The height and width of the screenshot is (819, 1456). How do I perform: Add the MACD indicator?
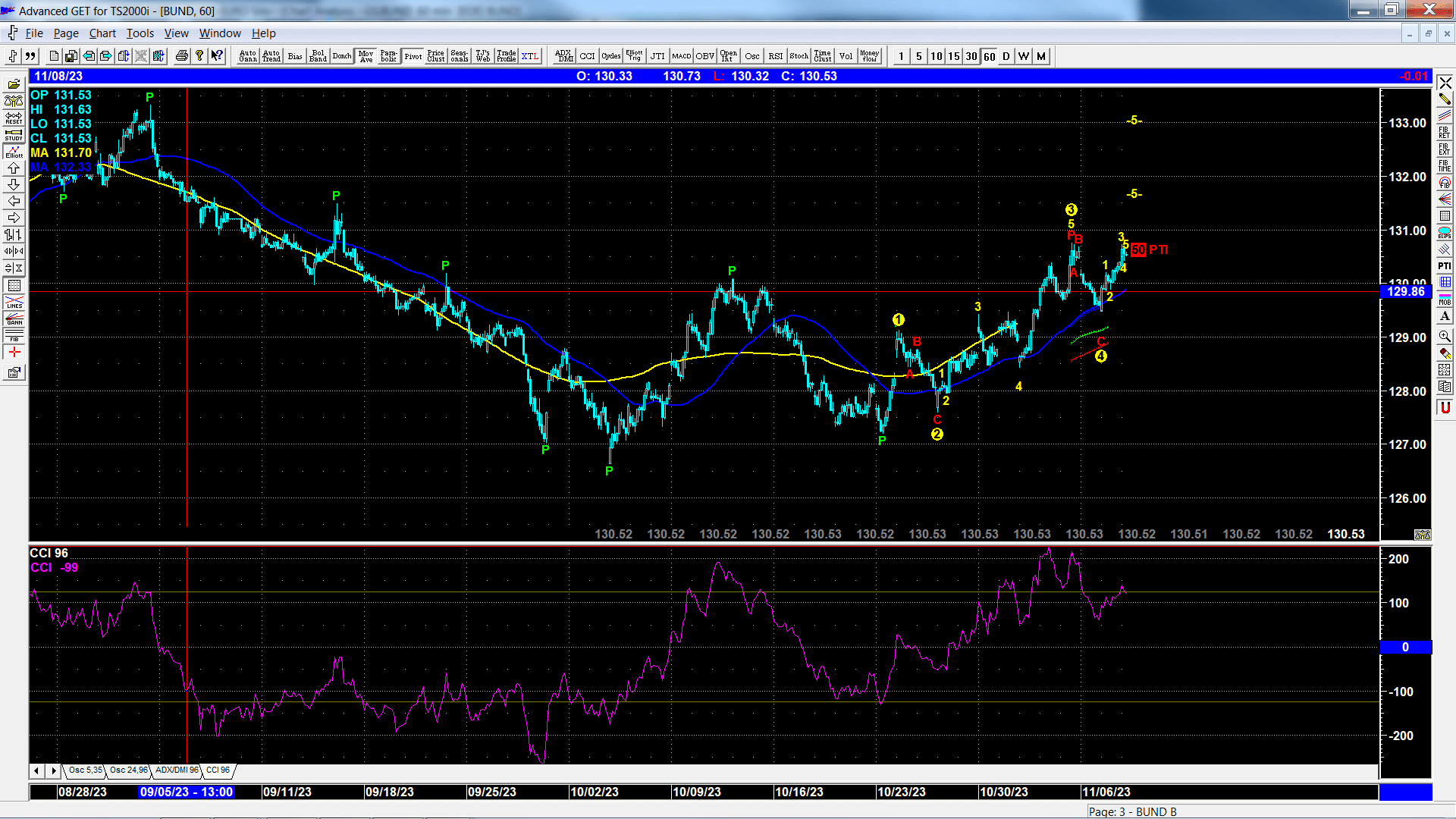click(x=682, y=56)
